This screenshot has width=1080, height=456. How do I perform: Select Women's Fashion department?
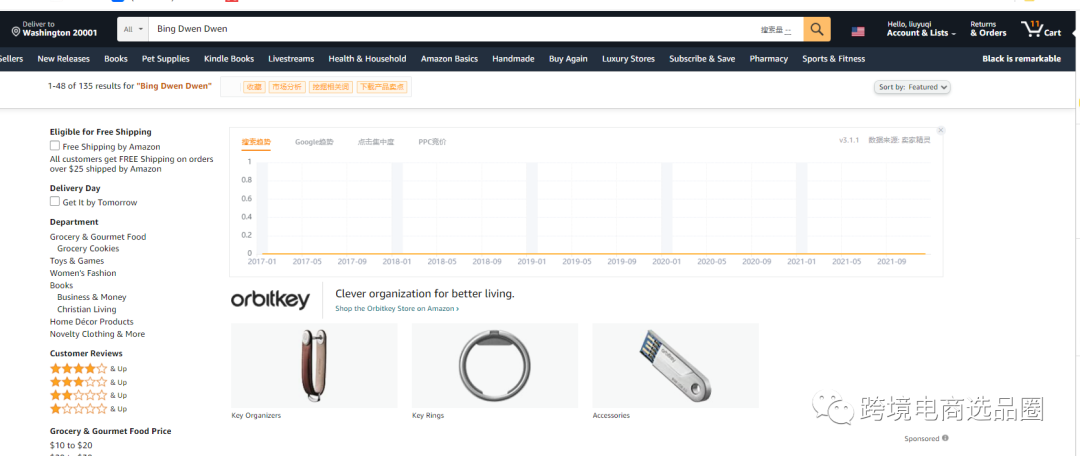[x=83, y=273]
